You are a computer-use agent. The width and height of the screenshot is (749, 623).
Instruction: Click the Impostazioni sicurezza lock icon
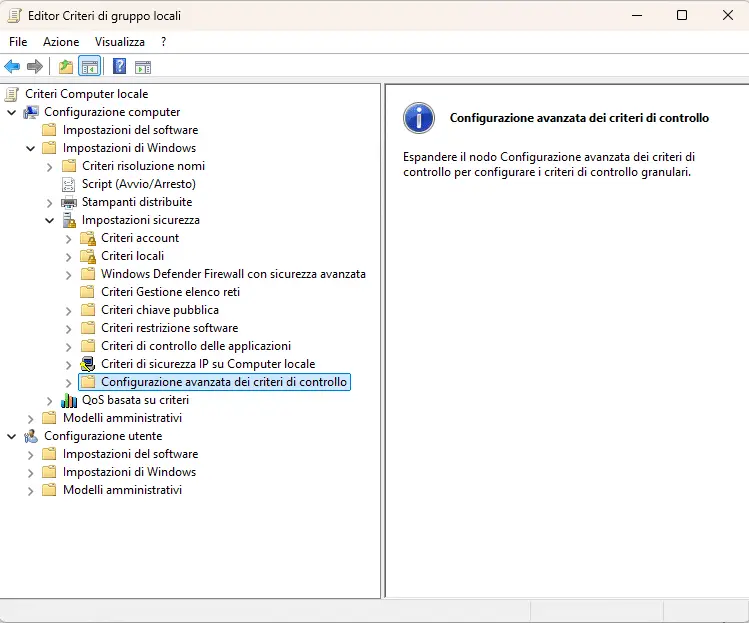pyautogui.click(x=69, y=220)
